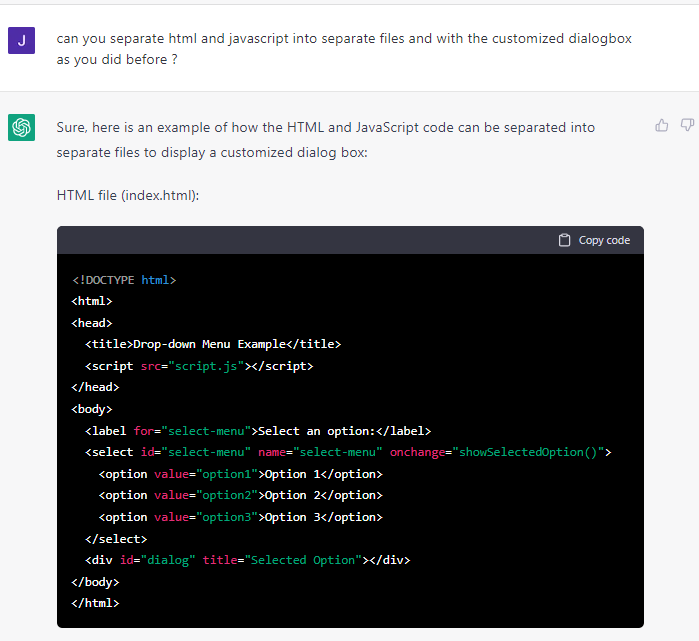Click the clipboard icon in code header

[x=564, y=240]
